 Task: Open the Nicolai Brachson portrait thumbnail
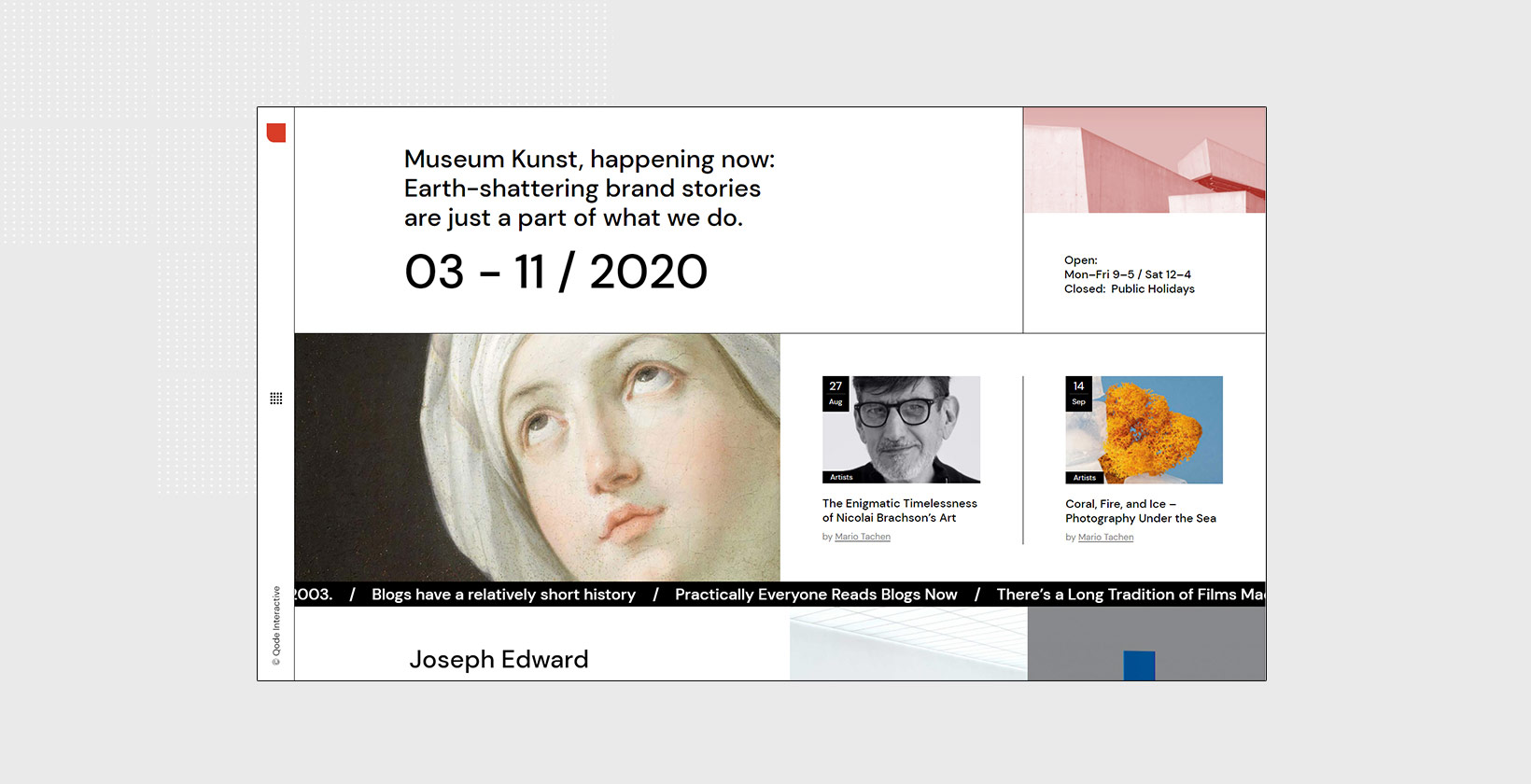[x=901, y=429]
